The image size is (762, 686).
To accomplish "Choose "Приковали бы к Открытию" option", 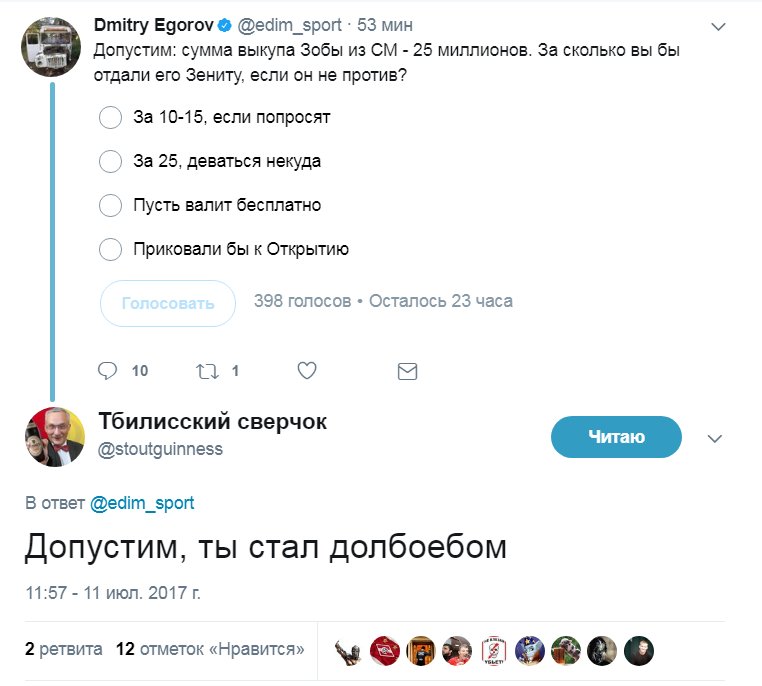I will (110, 249).
